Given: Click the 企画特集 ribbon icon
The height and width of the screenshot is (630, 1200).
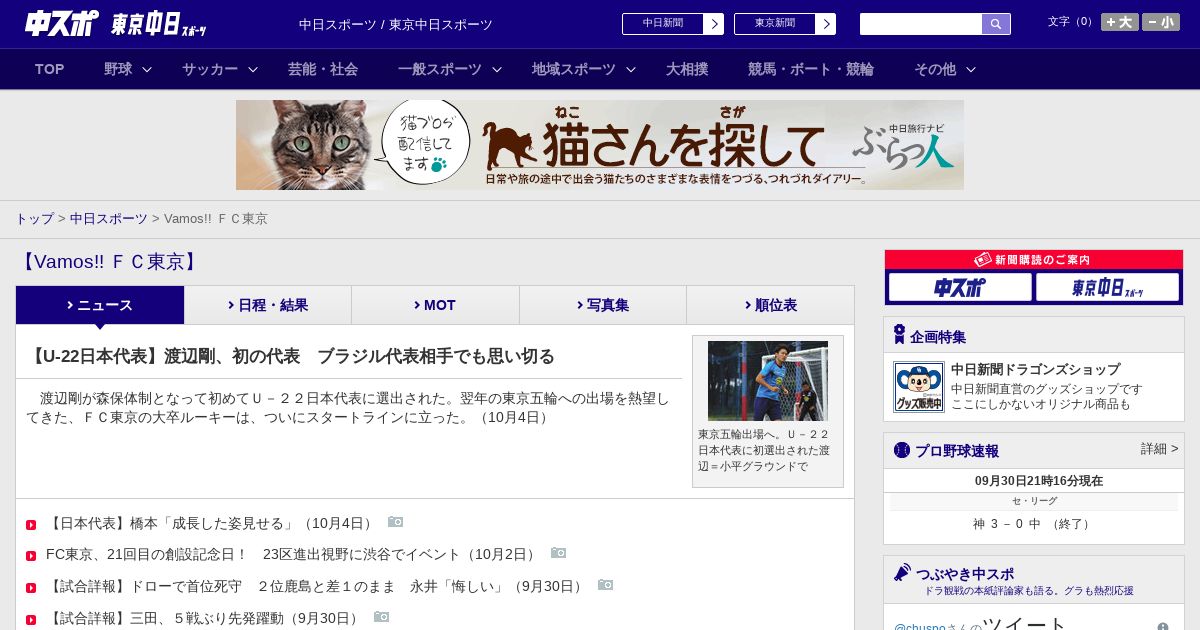Looking at the screenshot, I should (900, 335).
